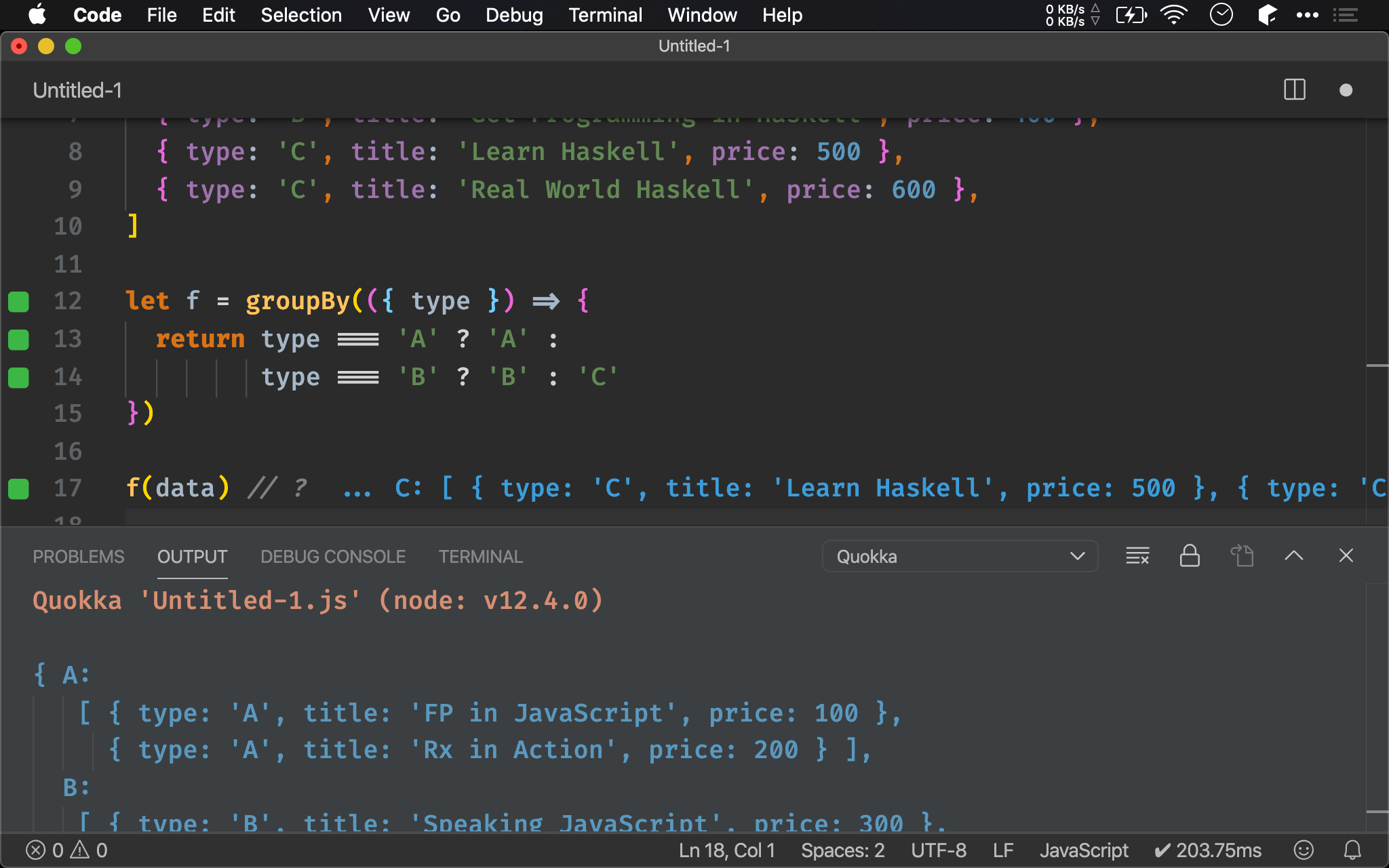Open the Go menu

448,15
